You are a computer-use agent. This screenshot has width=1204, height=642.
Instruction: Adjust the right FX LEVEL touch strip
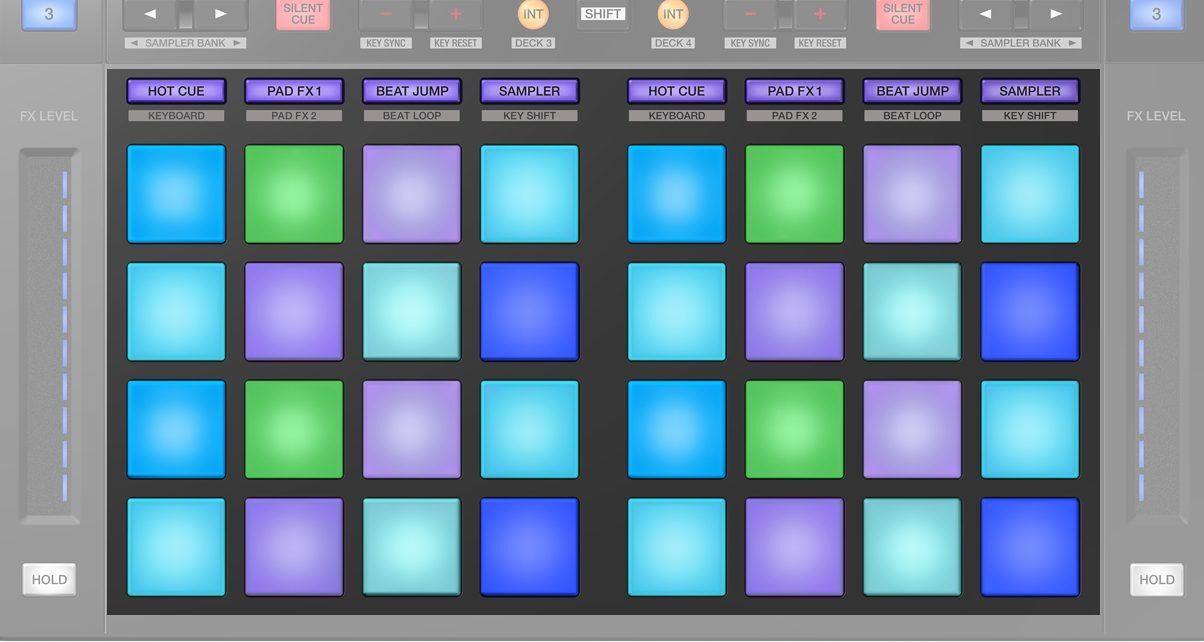tap(1156, 335)
